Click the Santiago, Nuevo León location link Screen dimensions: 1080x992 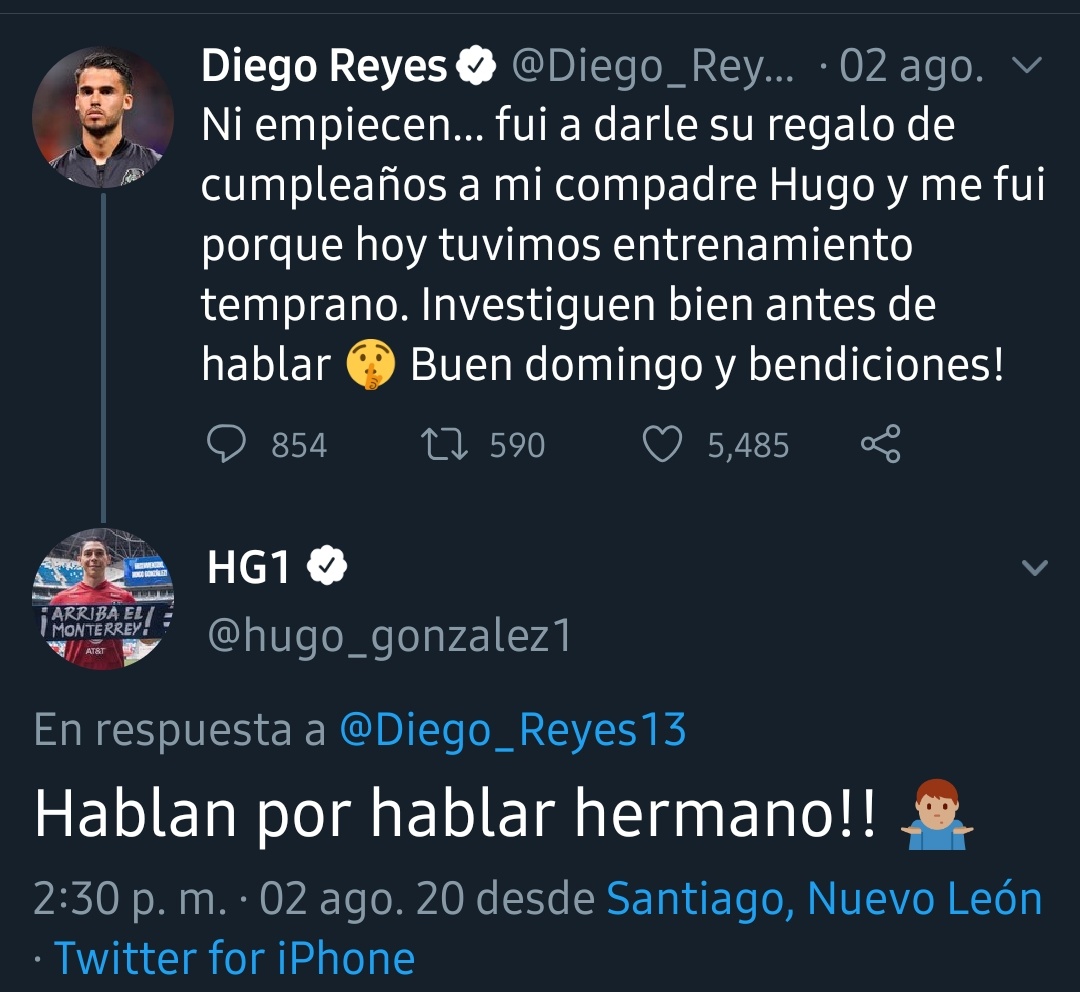824,900
